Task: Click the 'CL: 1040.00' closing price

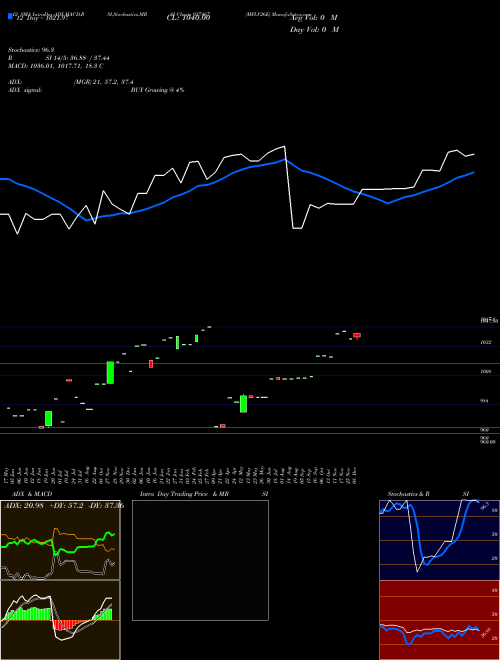Action: (x=188, y=17)
